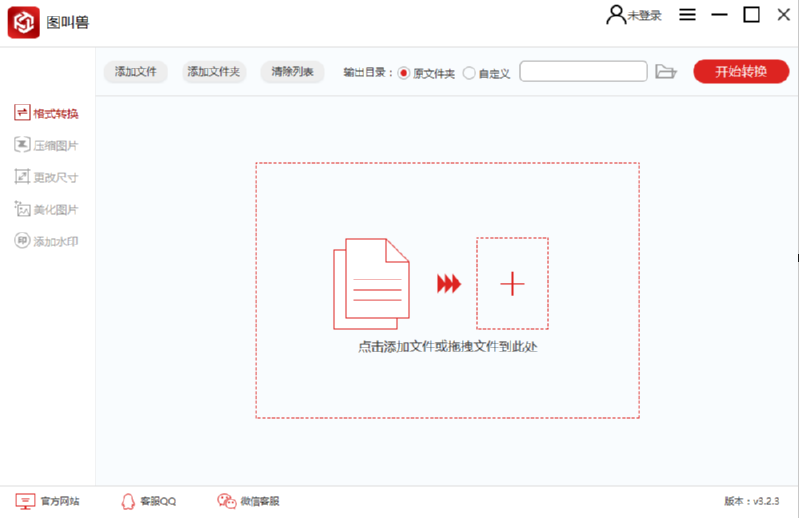Screen dimensions: 799x518
Task: Click the 添加文件夹 button
Action: pyautogui.click(x=214, y=72)
